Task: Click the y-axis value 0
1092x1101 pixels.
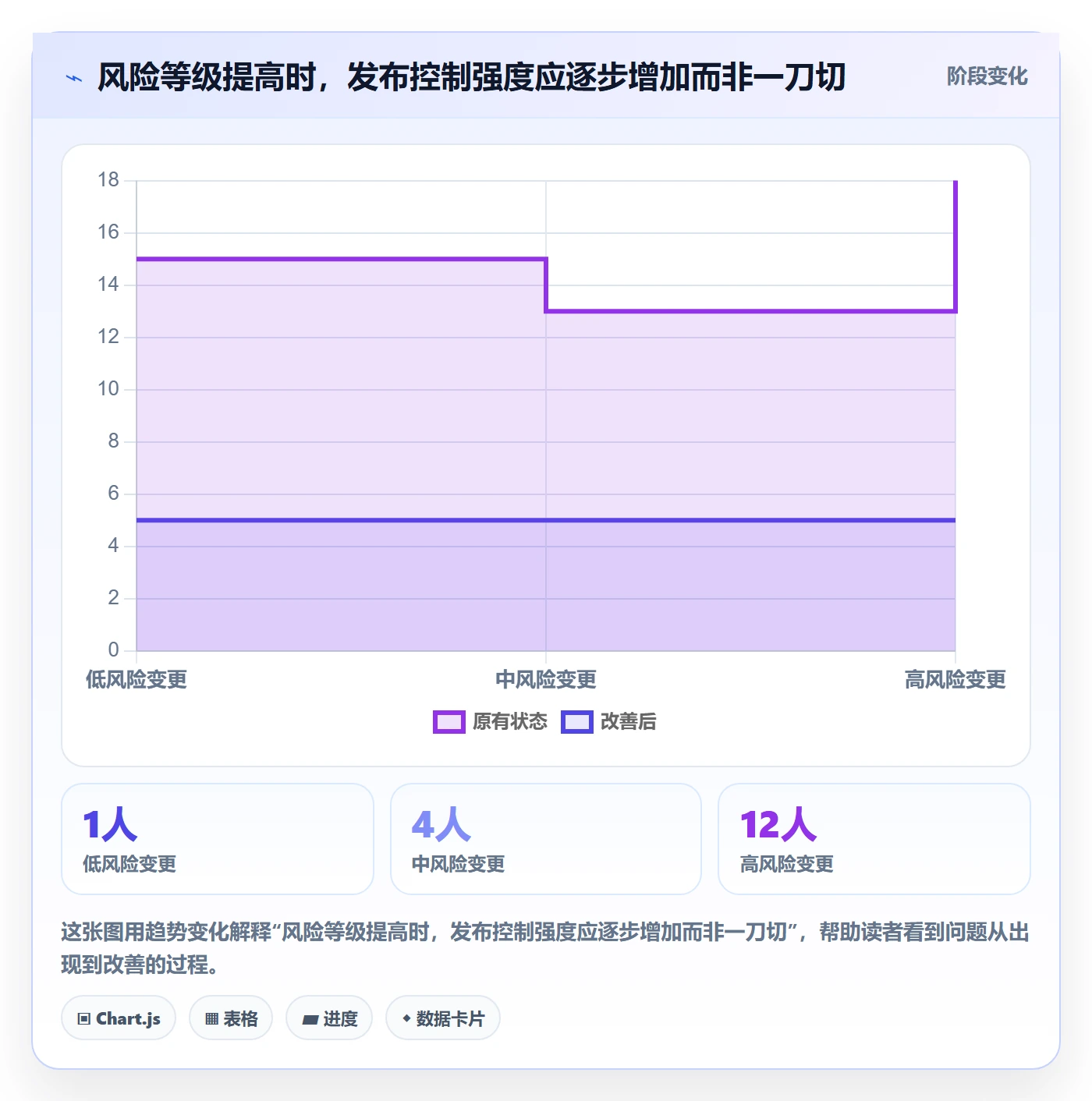Action: 114,650
